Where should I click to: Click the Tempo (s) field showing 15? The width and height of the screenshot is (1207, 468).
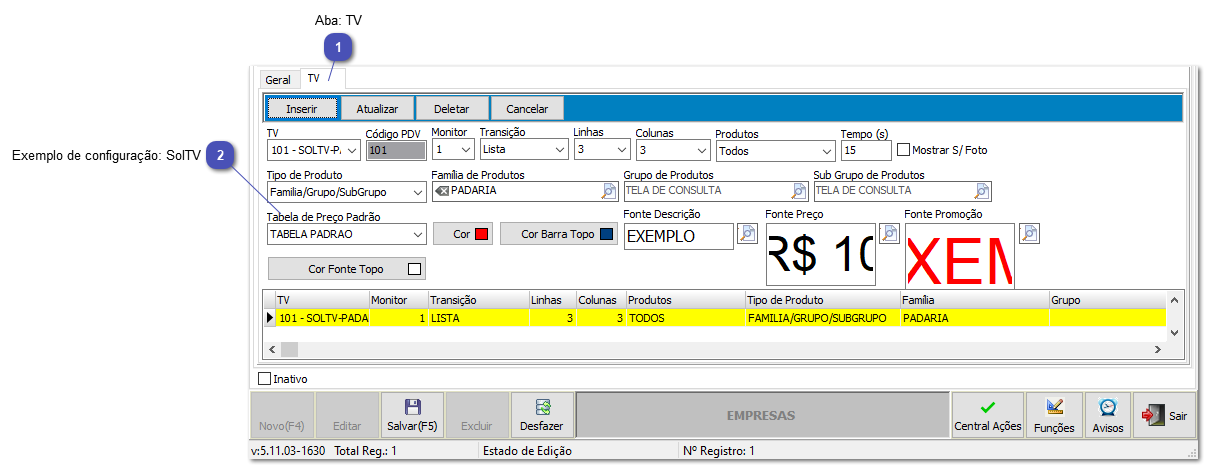pos(866,150)
